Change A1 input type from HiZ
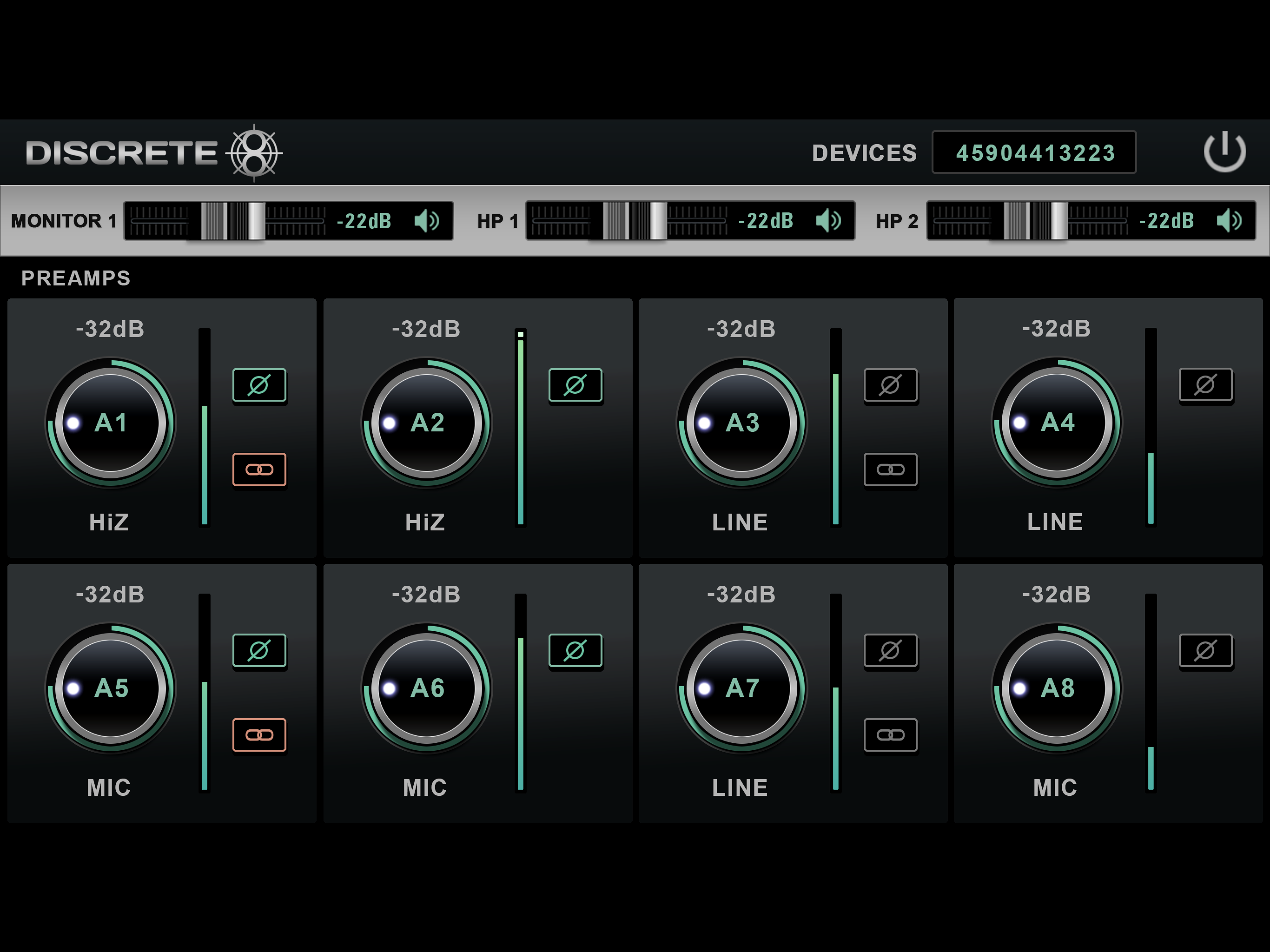1270x952 pixels. [x=108, y=522]
